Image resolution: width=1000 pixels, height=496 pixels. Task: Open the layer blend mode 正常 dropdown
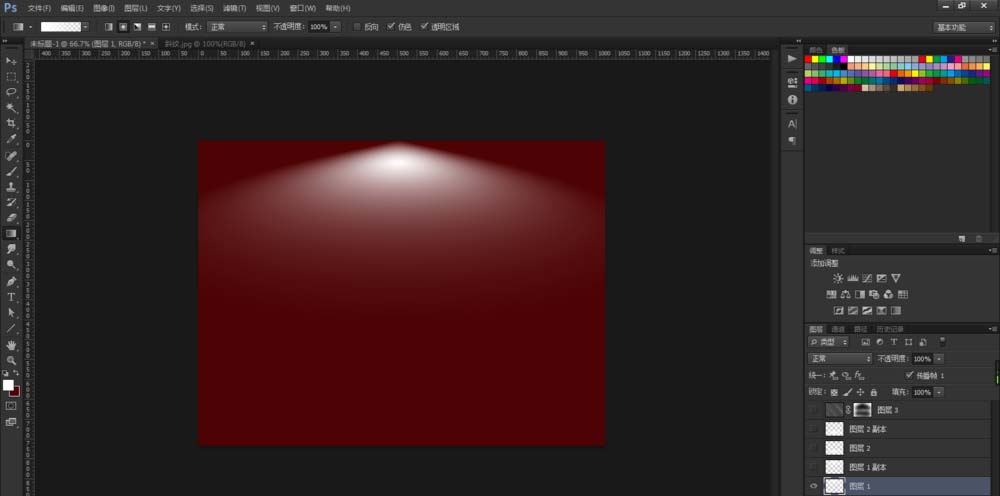840,358
